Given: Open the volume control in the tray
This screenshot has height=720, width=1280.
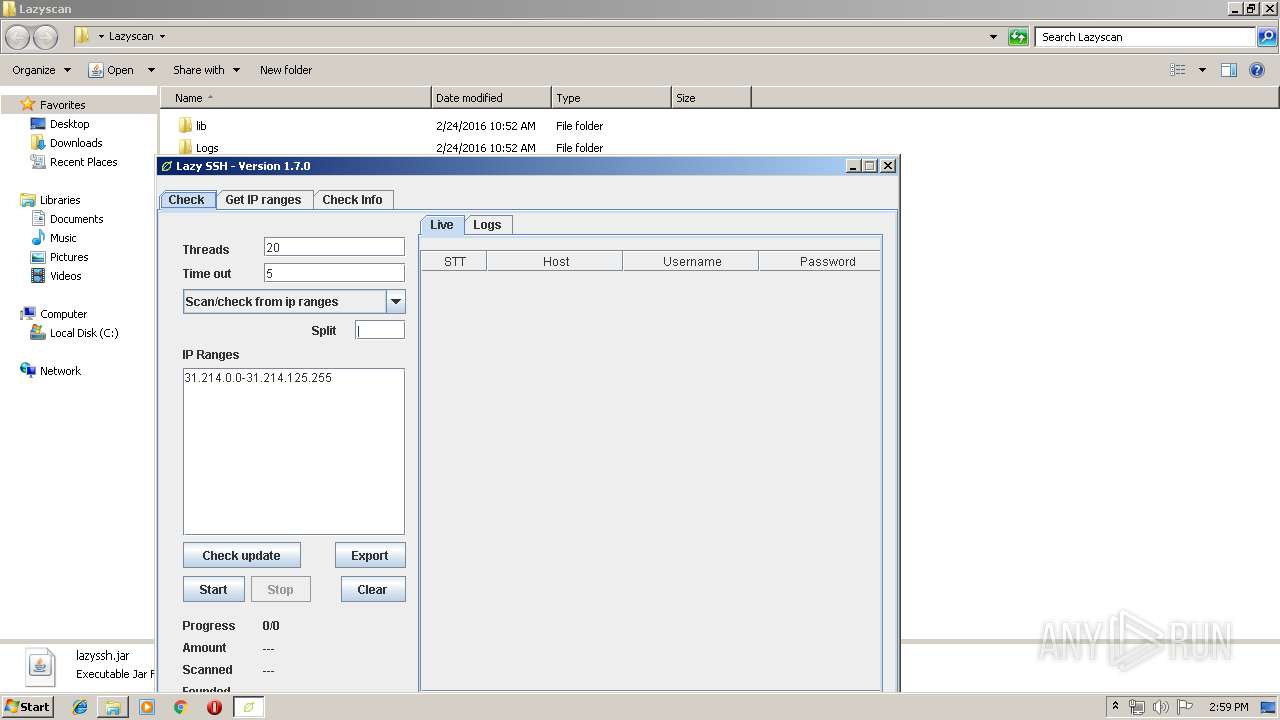Looking at the screenshot, I should [1161, 707].
